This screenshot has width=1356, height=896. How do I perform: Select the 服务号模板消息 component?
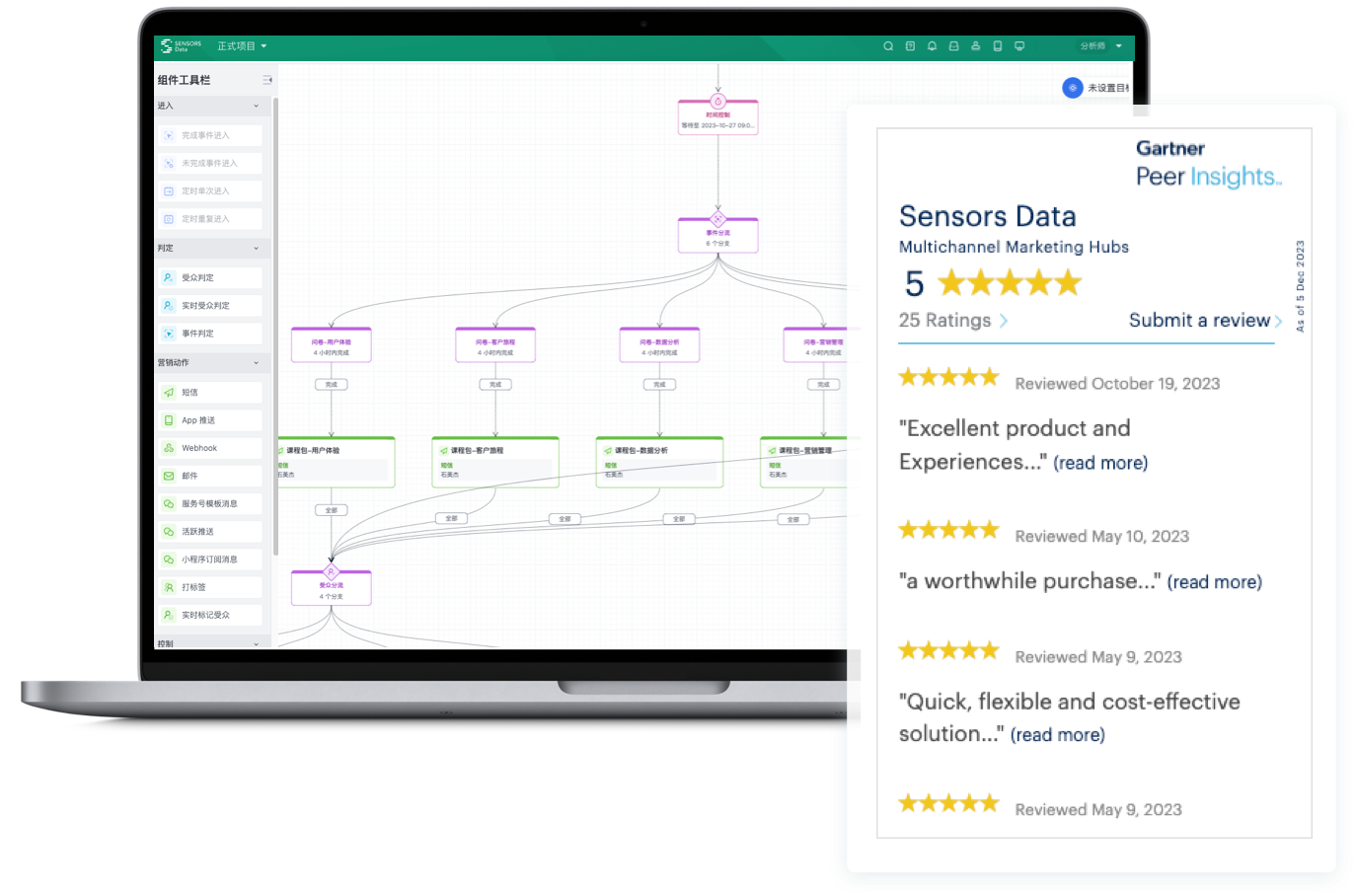[x=209, y=503]
